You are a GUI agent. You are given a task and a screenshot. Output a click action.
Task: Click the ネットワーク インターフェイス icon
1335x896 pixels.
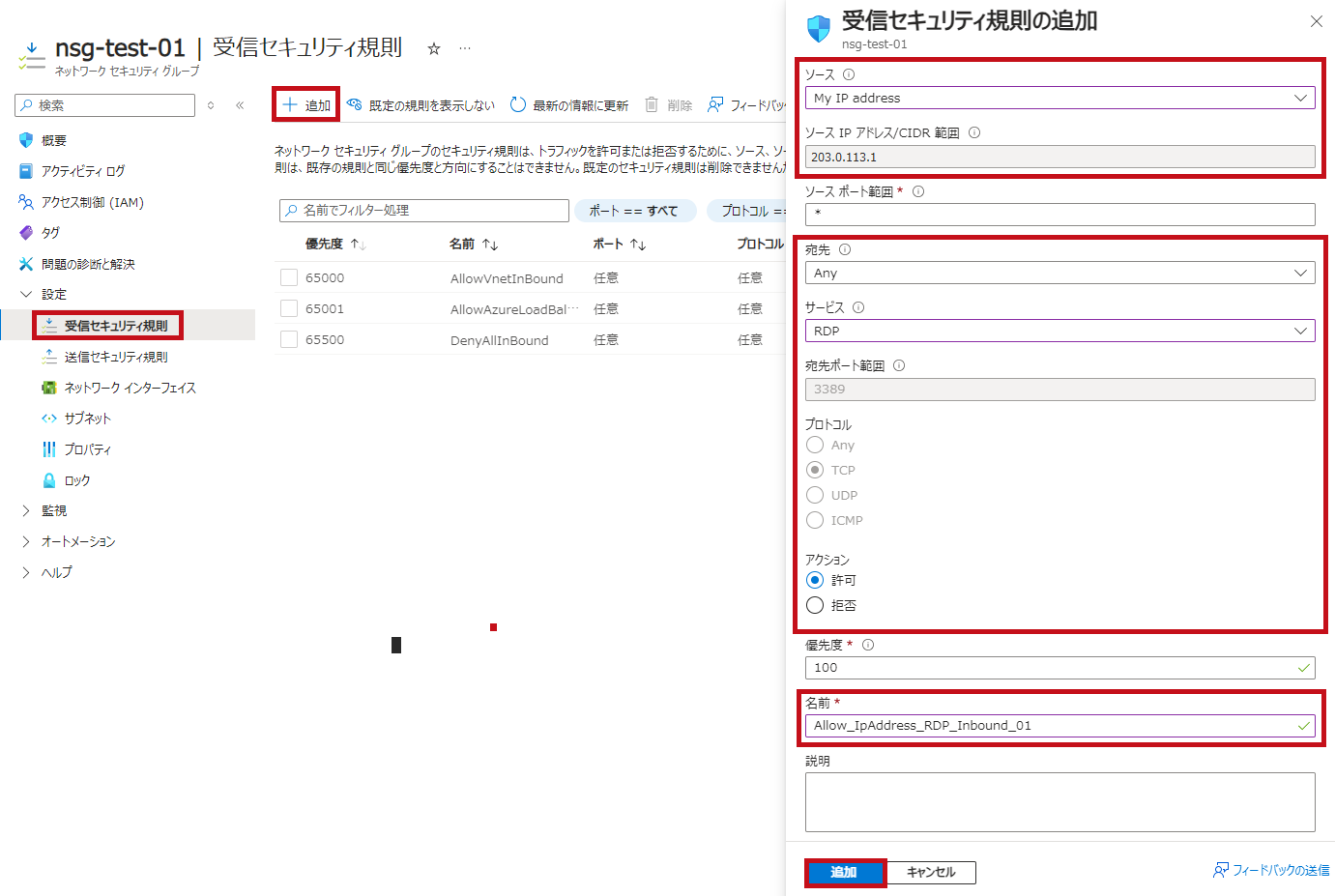49,388
